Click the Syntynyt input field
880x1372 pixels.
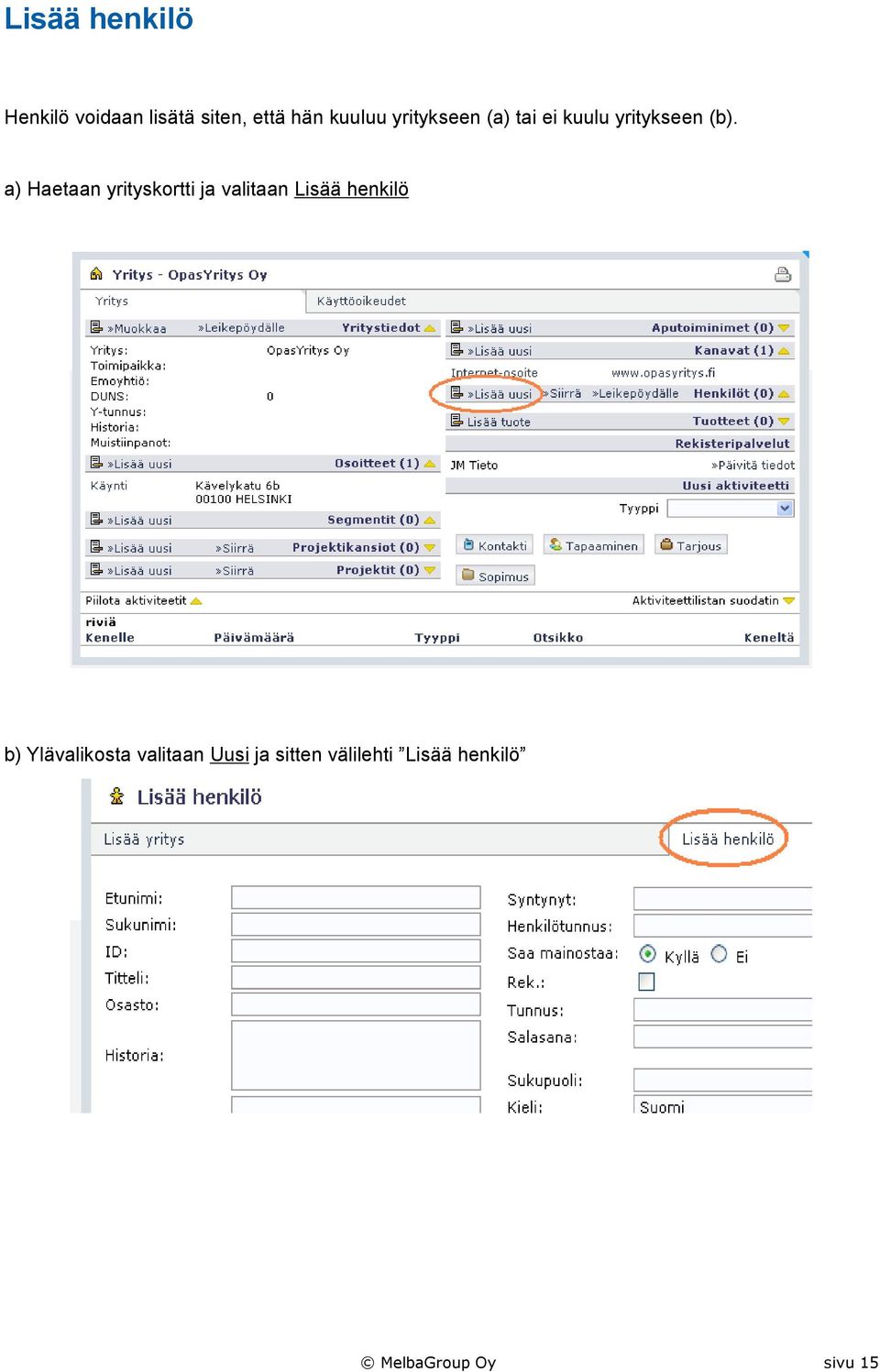pos(723,898)
